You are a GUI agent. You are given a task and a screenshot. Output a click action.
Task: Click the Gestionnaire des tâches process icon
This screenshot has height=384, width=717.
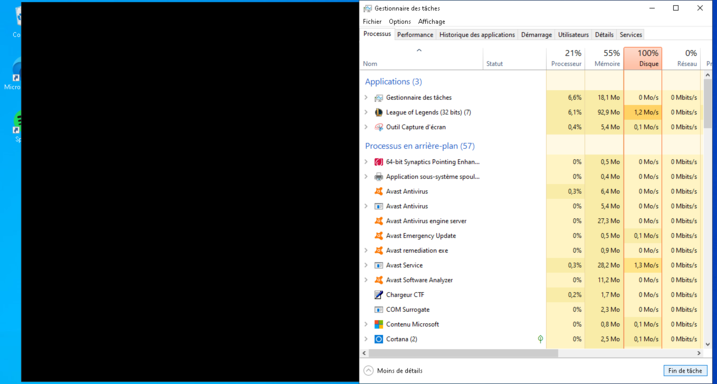(x=379, y=97)
